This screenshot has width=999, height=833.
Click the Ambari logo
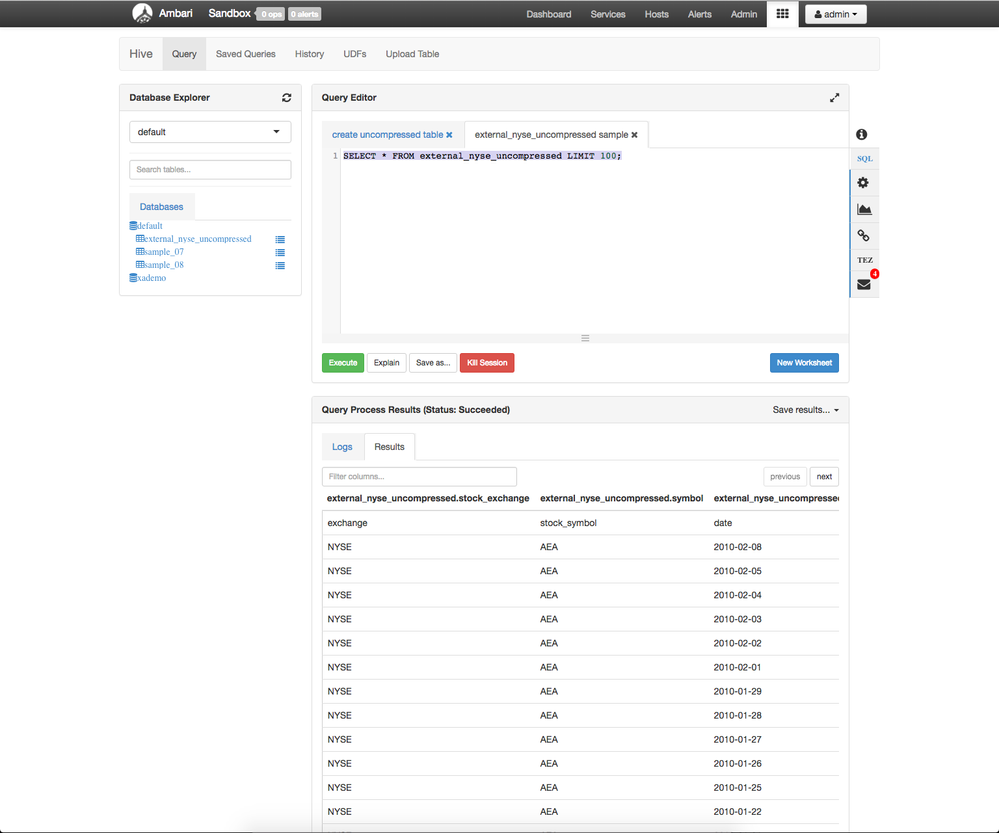(x=141, y=13)
